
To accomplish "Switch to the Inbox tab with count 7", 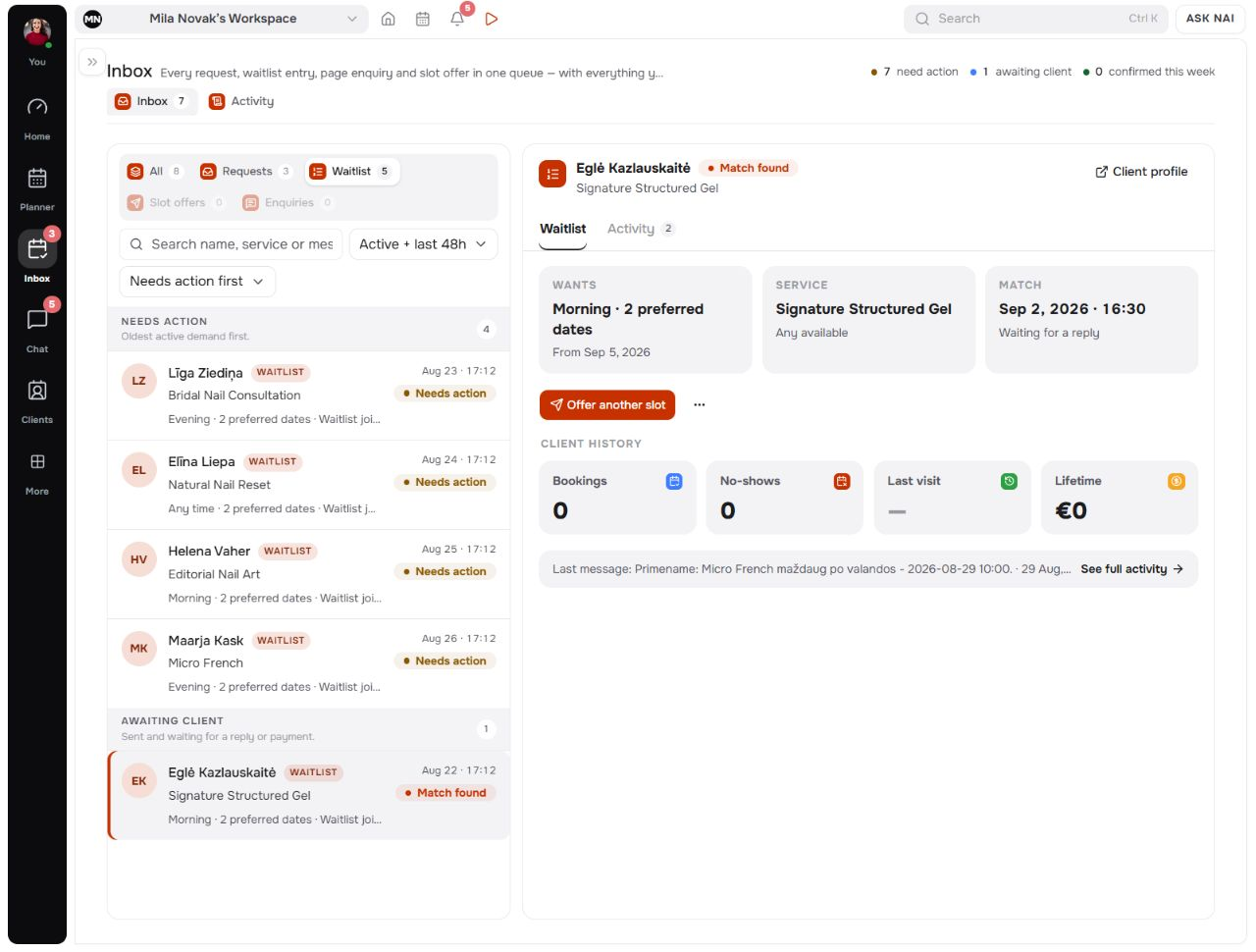I will pyautogui.click(x=152, y=101).
